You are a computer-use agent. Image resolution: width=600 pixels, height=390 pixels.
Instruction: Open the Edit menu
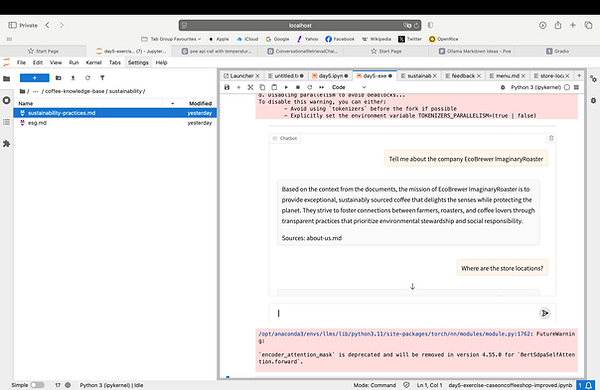click(x=38, y=62)
